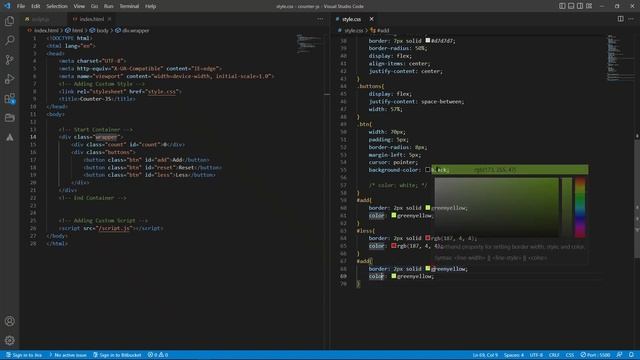Image resolution: width=640 pixels, height=360 pixels.
Task: Select style.css in the right breadcrumb
Action: coord(353,30)
